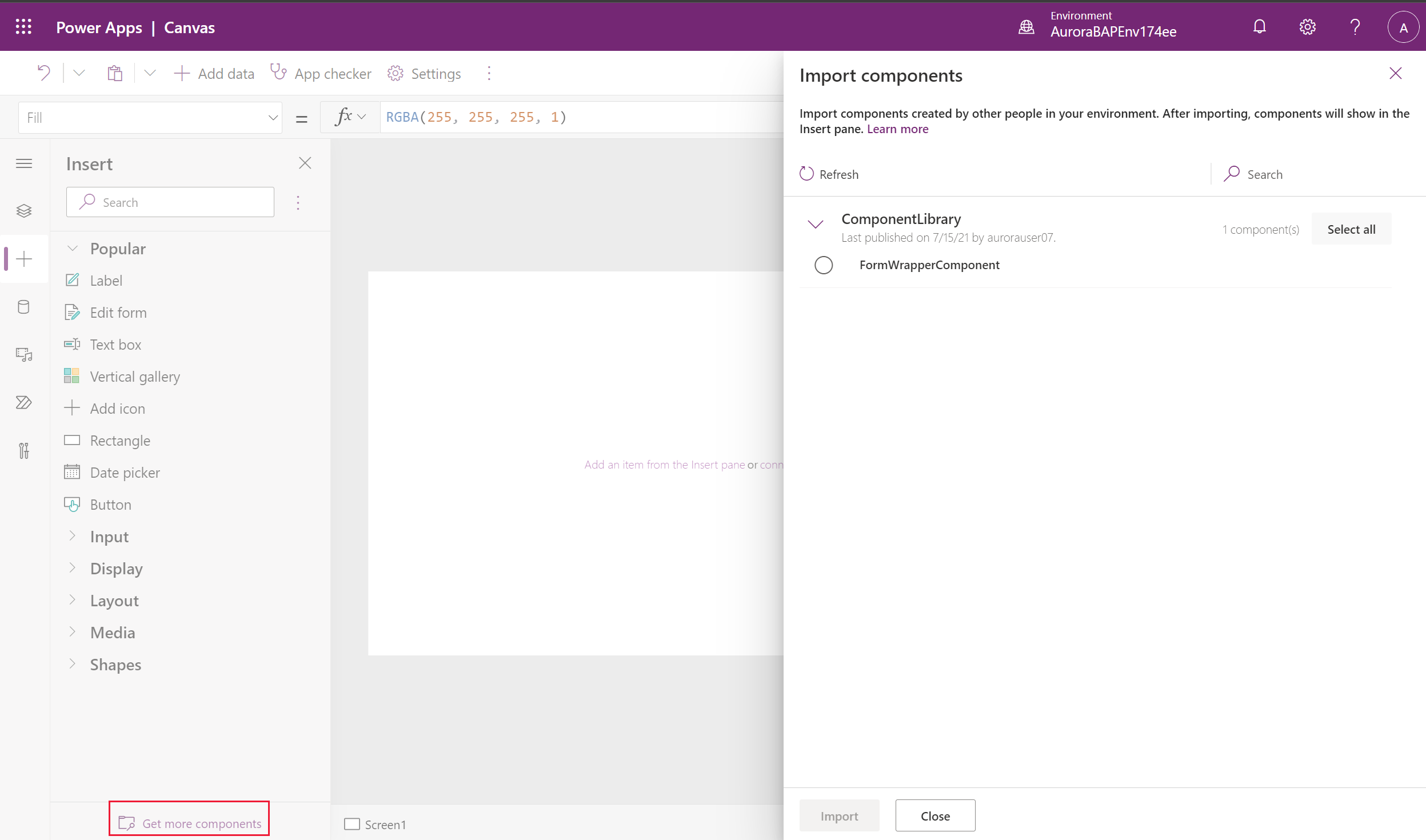Open the Insert panel menu options
Image resolution: width=1426 pixels, height=840 pixels.
(x=298, y=202)
